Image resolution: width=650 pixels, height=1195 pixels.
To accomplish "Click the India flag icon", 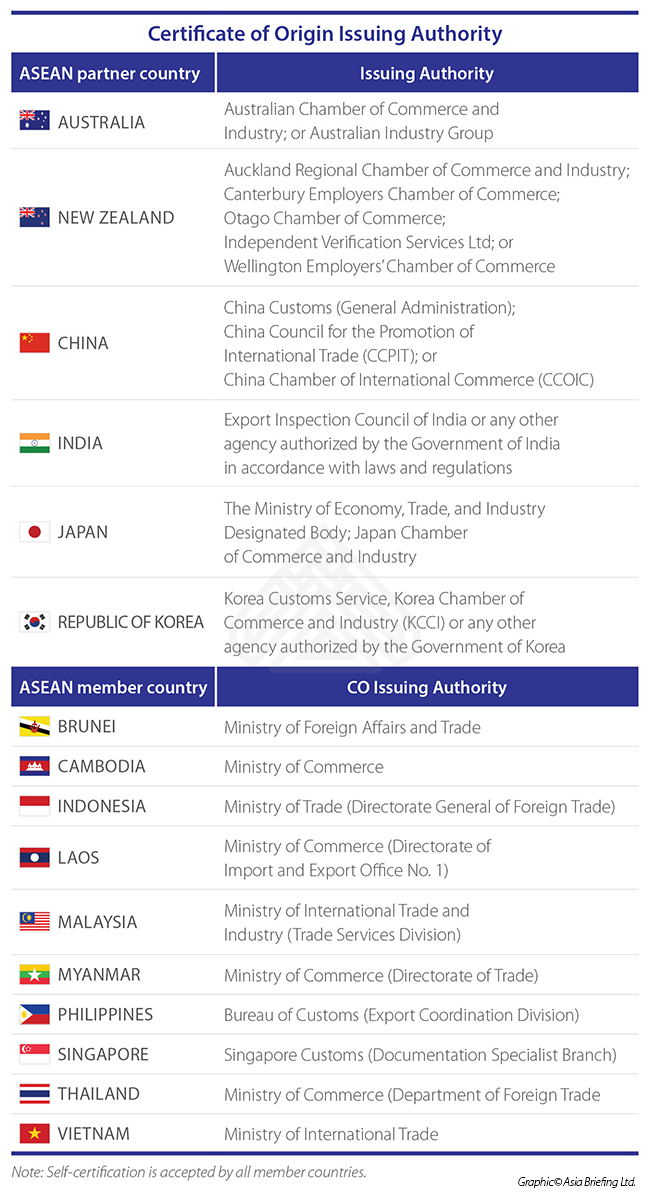I will click(34, 443).
